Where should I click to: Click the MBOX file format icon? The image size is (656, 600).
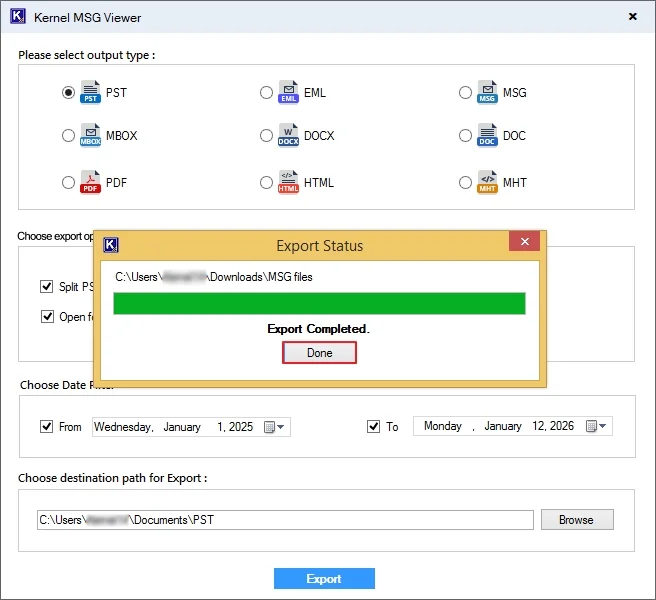(x=91, y=136)
